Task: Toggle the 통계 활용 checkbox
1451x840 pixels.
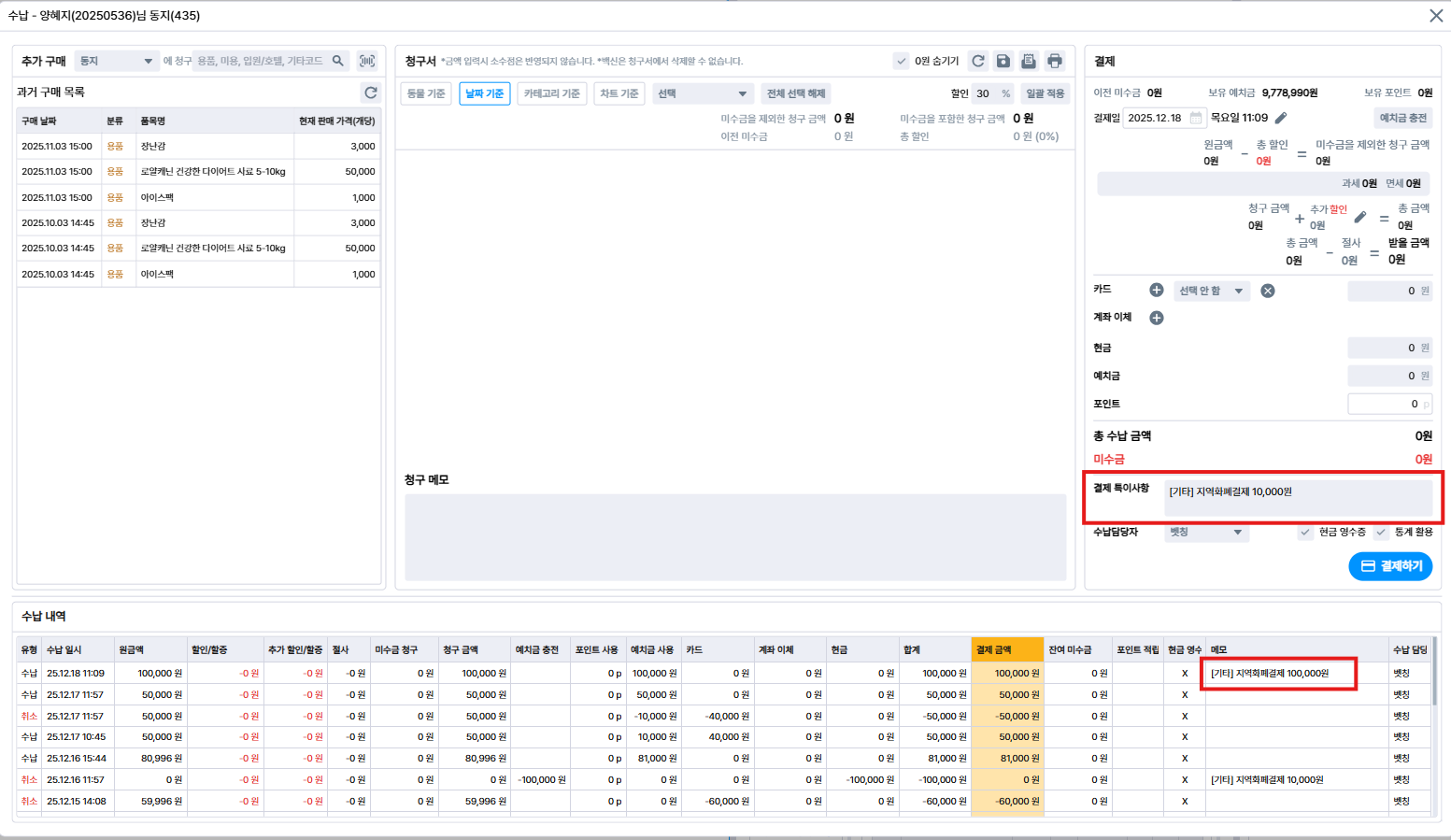Action: [1381, 532]
